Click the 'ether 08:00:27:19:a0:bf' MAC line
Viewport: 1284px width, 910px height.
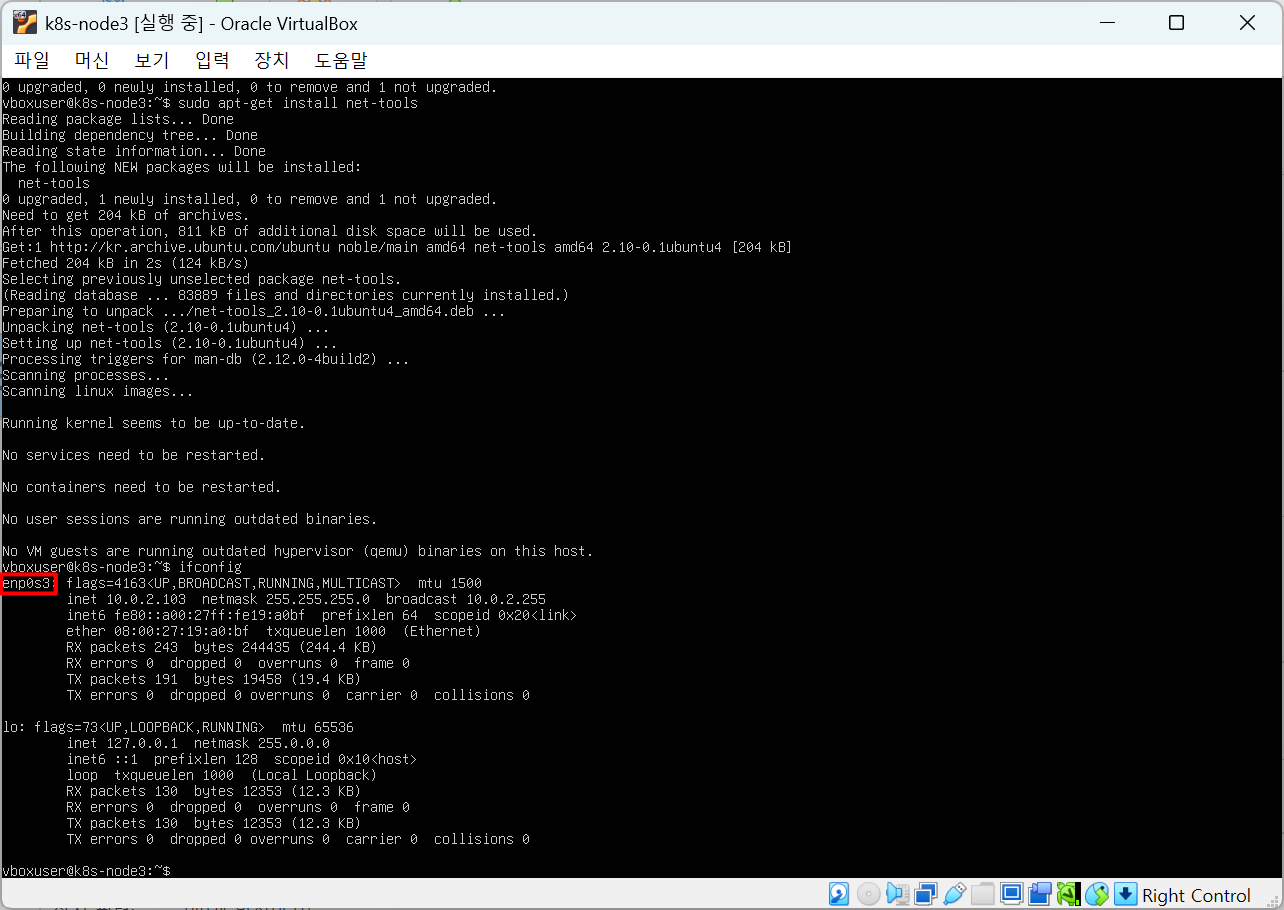(274, 631)
